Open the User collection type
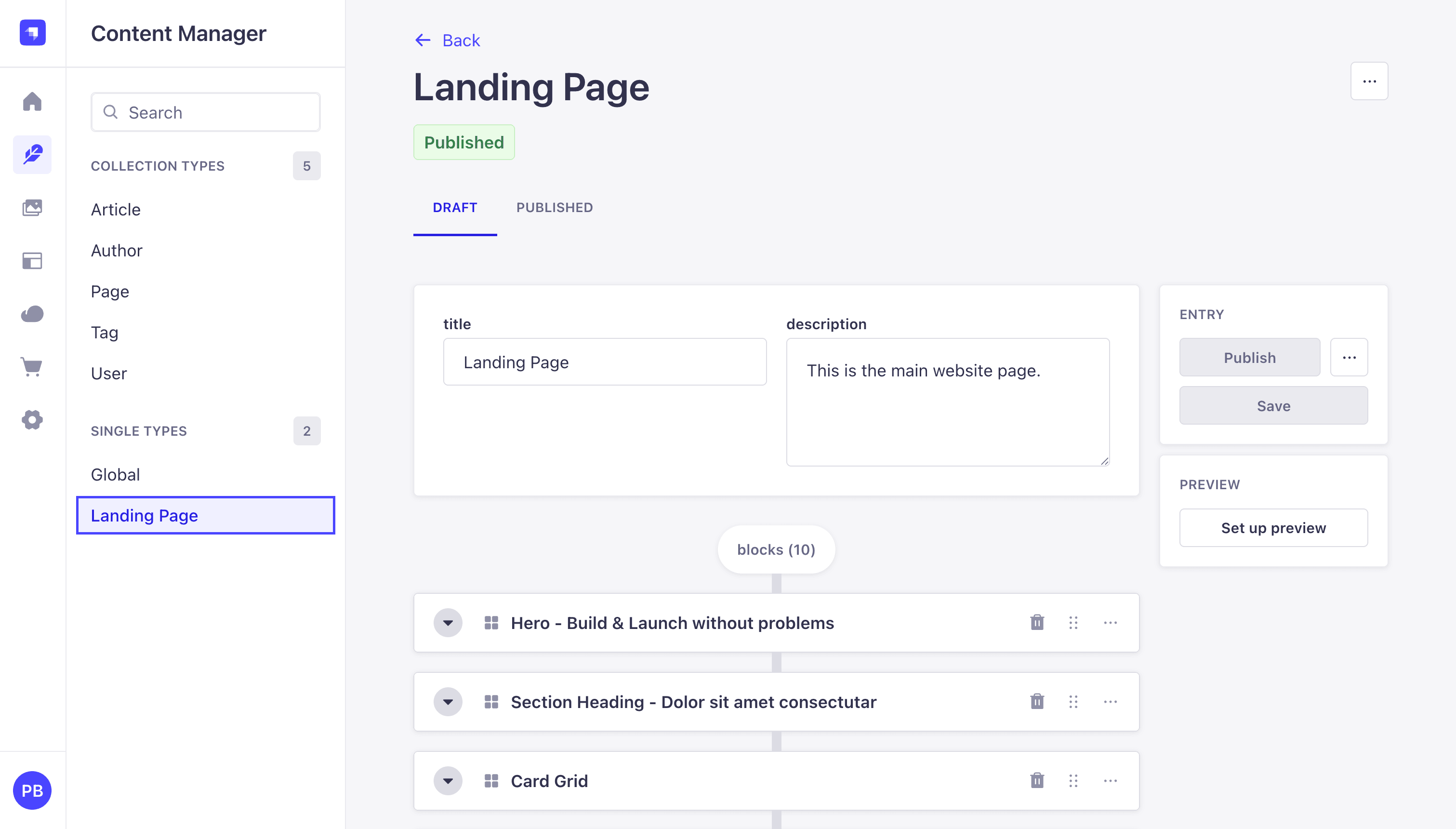The image size is (1456, 829). [x=109, y=374]
